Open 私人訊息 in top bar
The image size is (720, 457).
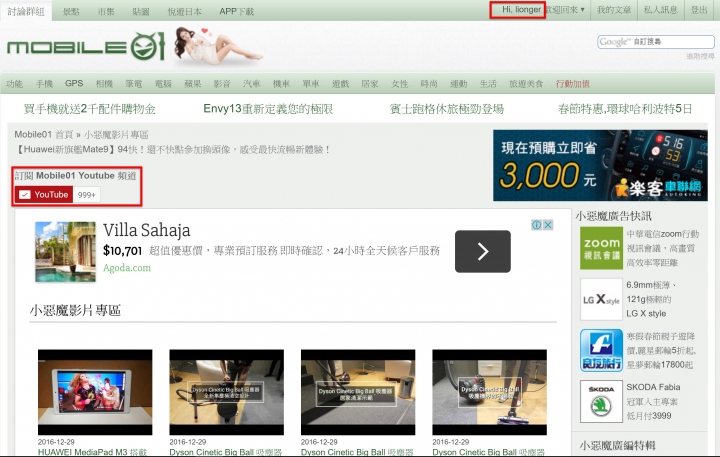tap(661, 10)
